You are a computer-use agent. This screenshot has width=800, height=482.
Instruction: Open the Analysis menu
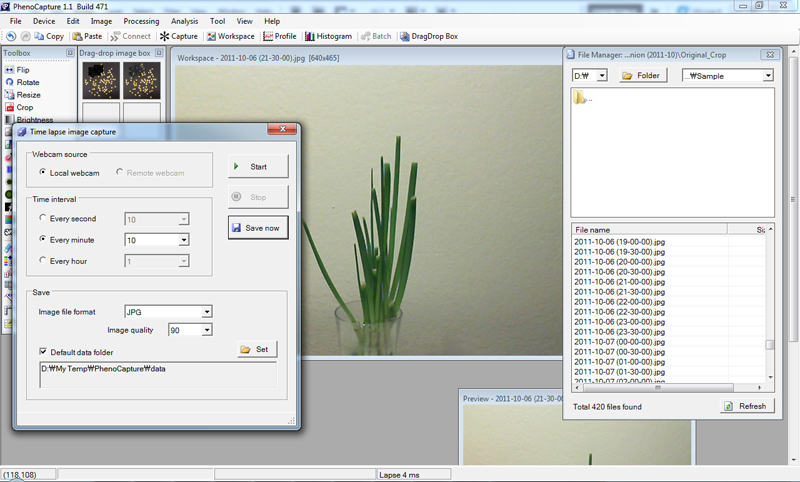click(184, 21)
